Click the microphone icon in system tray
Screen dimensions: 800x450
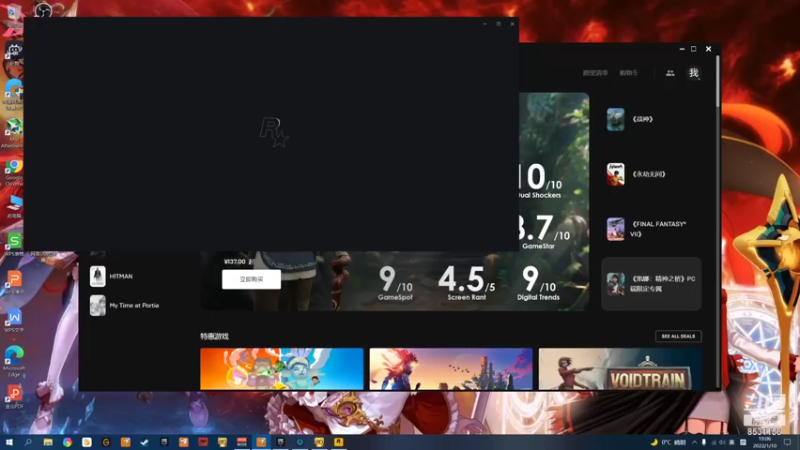pos(704,442)
